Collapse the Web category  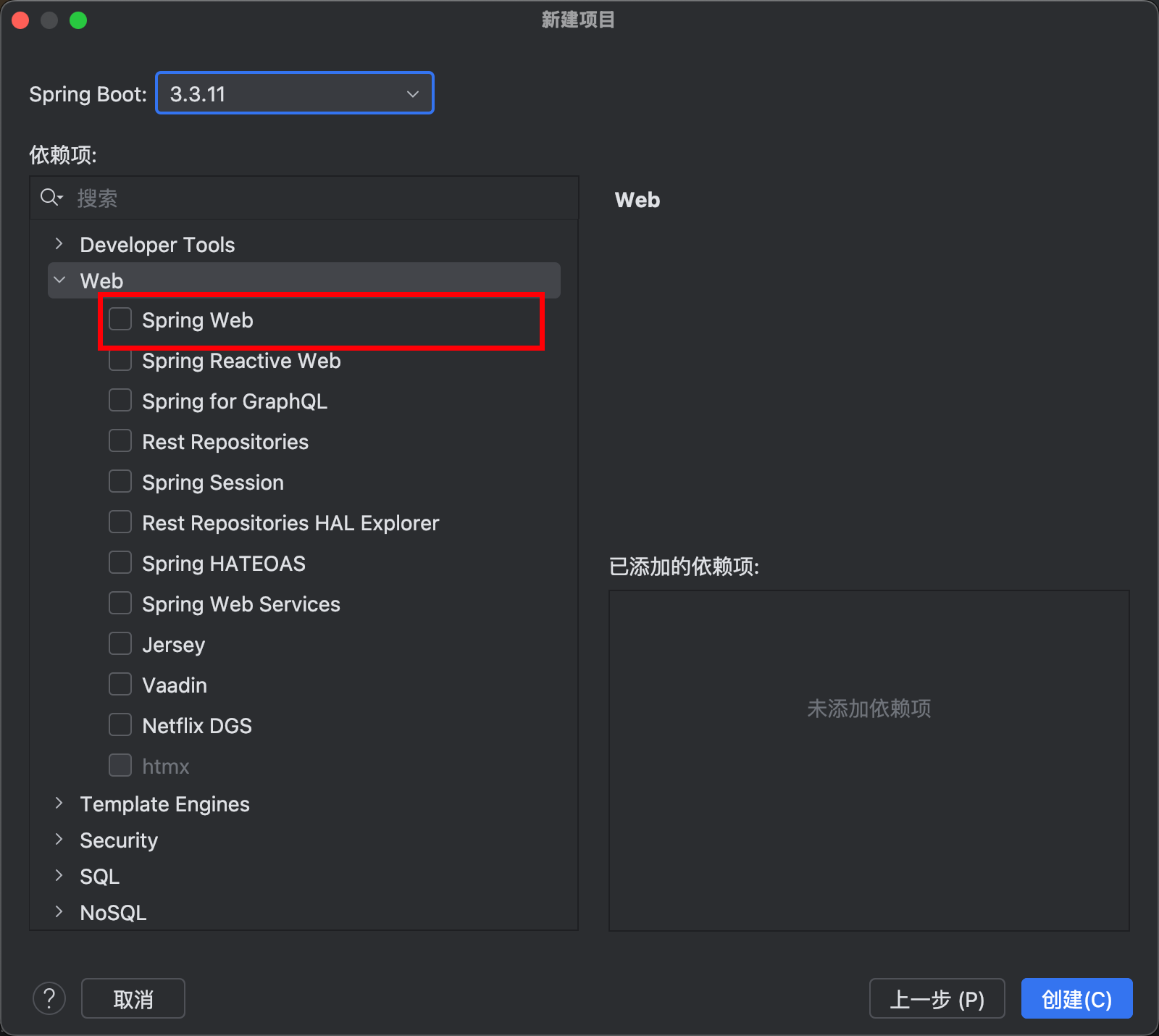(59, 280)
